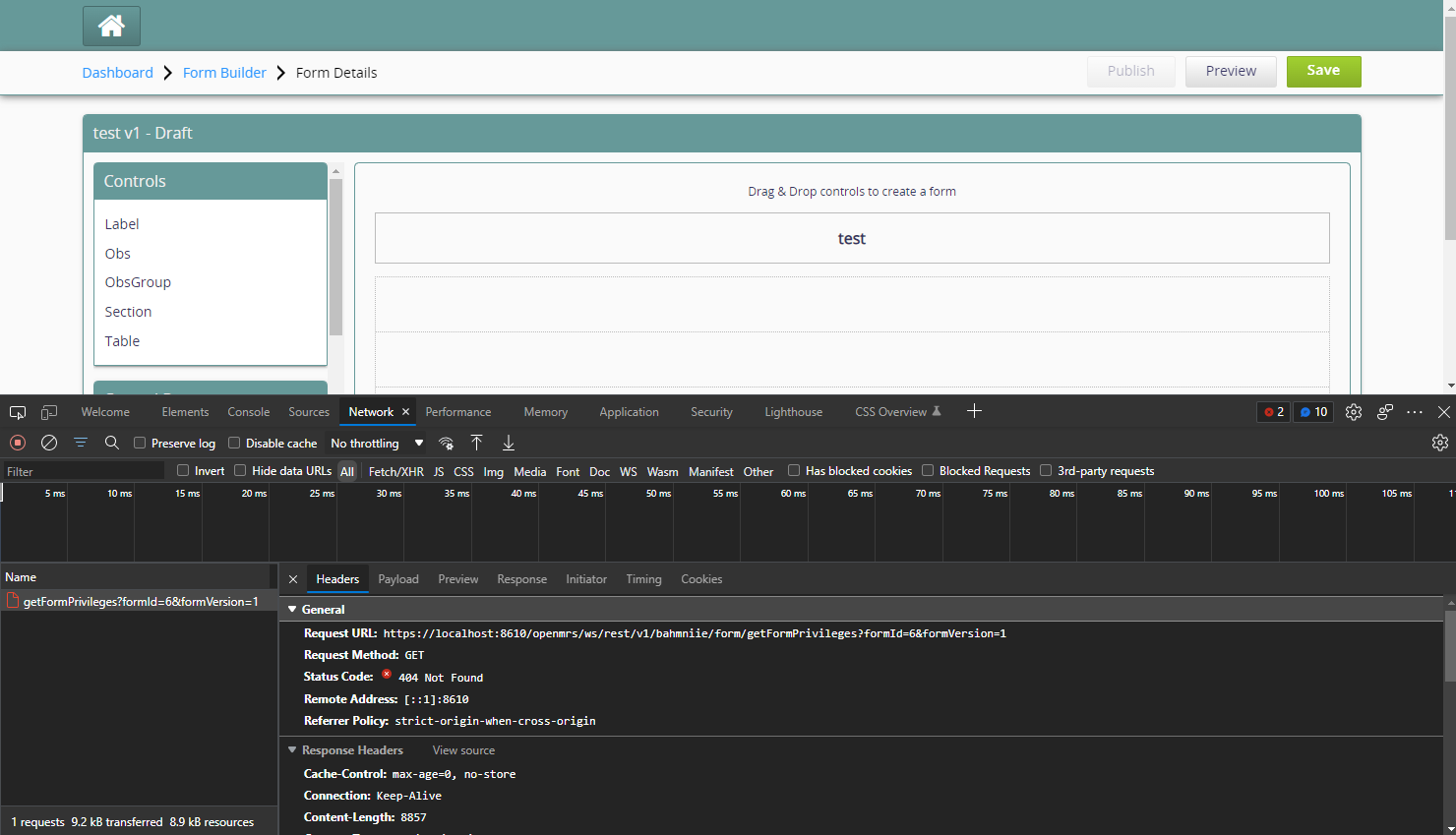View the request Preview tab
The image size is (1456, 835).
[x=458, y=579]
